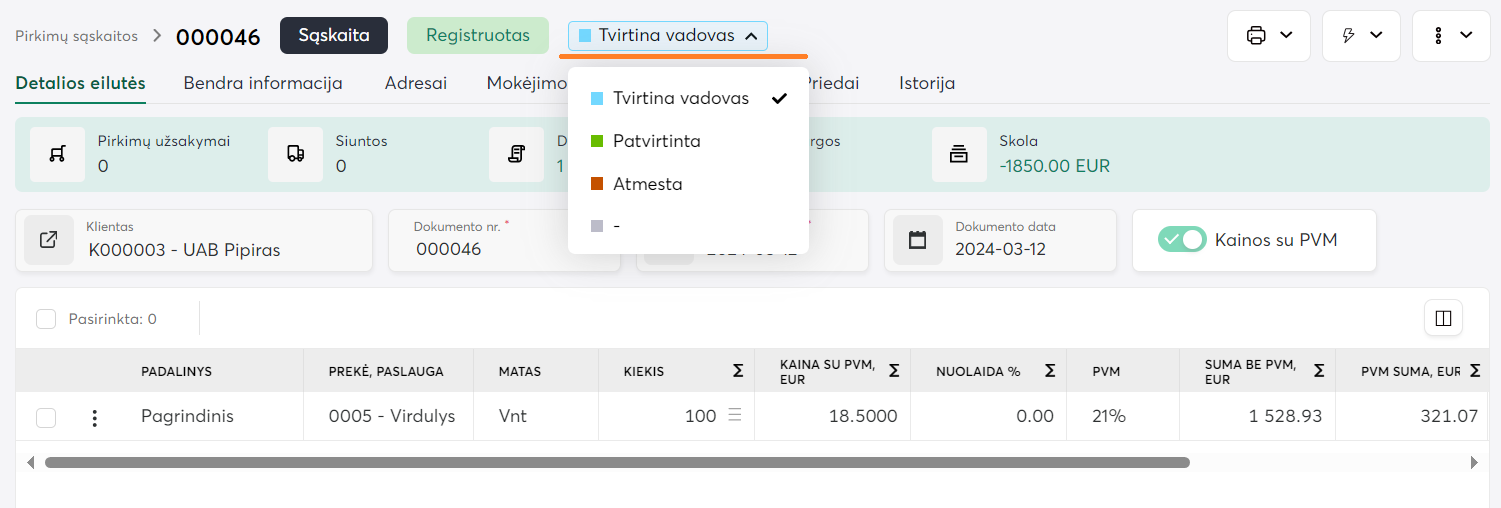Image resolution: width=1501 pixels, height=508 pixels.
Task: Click the Sąskaita button
Action: [333, 35]
